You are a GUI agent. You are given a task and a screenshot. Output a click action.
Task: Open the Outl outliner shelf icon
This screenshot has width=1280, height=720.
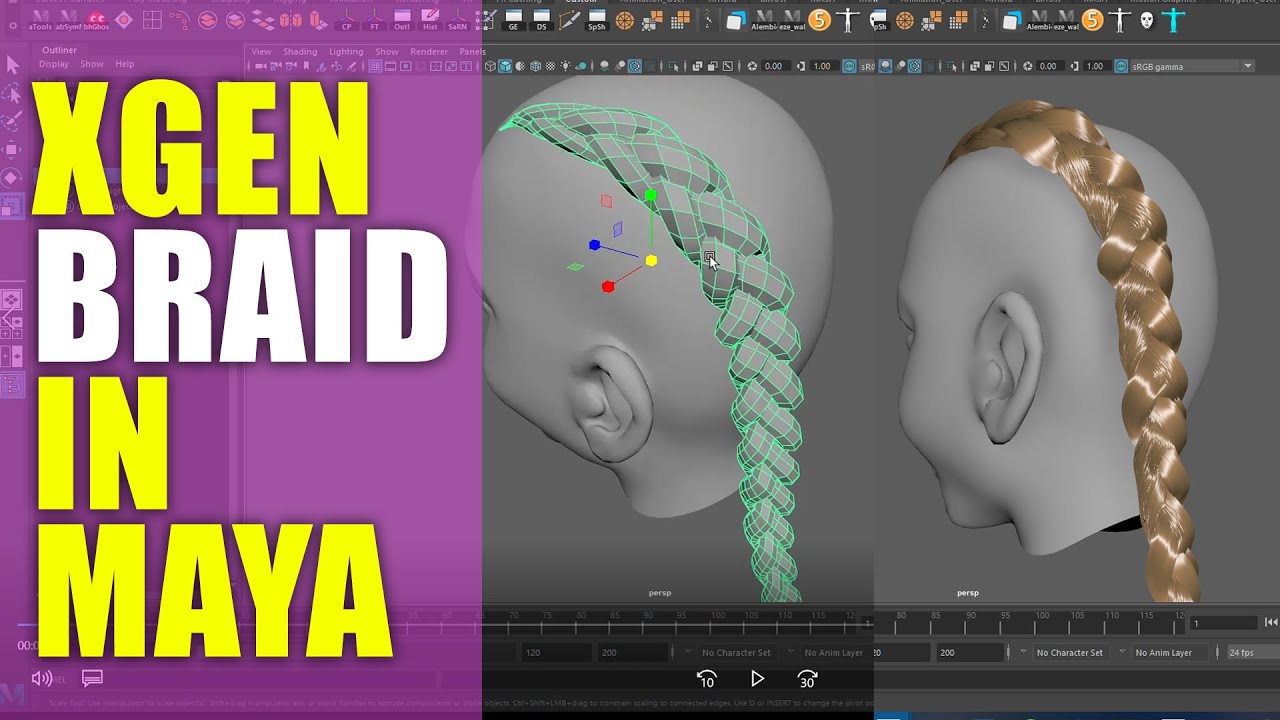[402, 20]
